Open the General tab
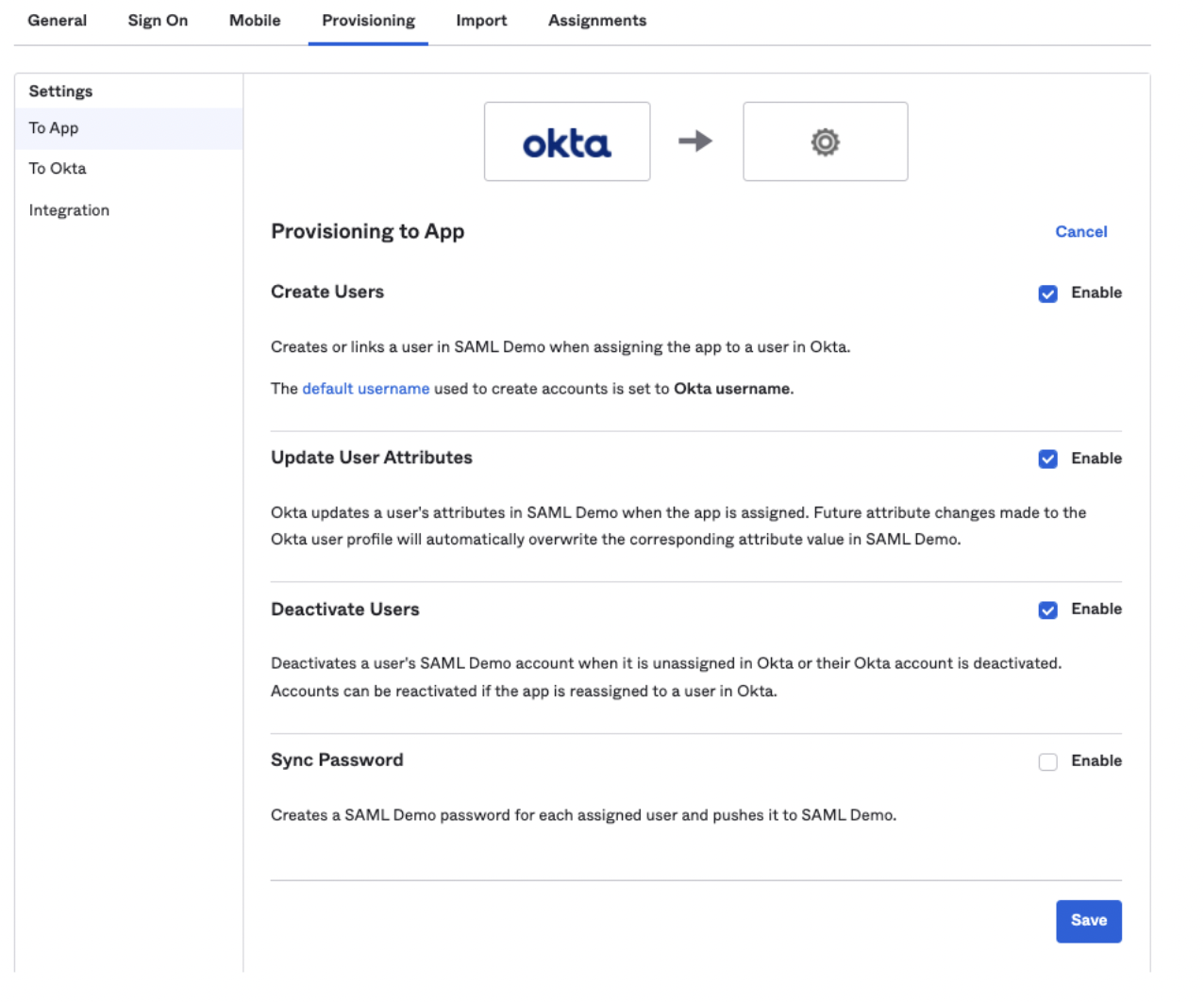This screenshot has height=1002, width=1204. point(57,21)
